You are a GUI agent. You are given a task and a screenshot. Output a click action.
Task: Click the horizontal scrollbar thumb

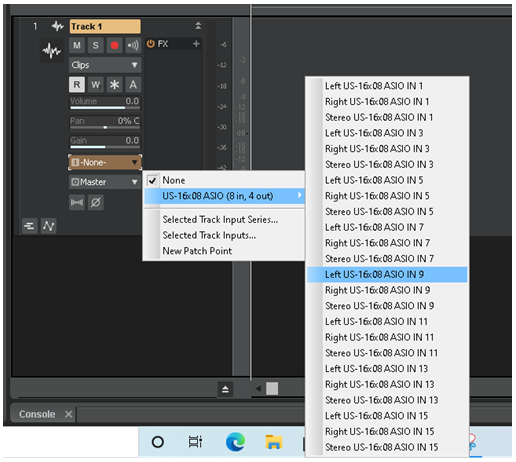coord(272,388)
